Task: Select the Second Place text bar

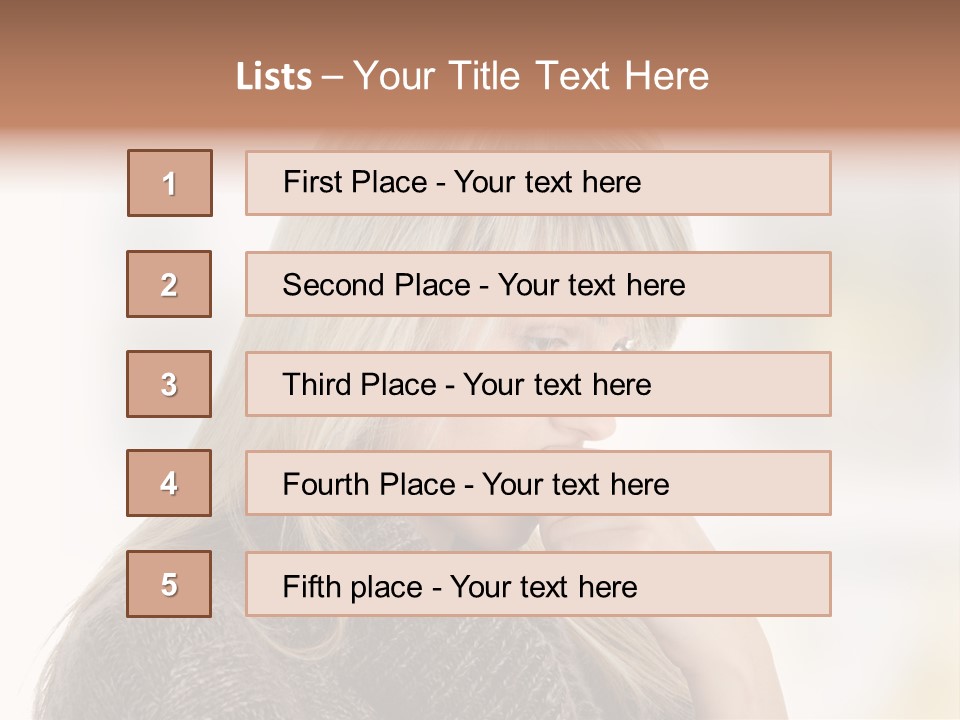Action: (538, 284)
